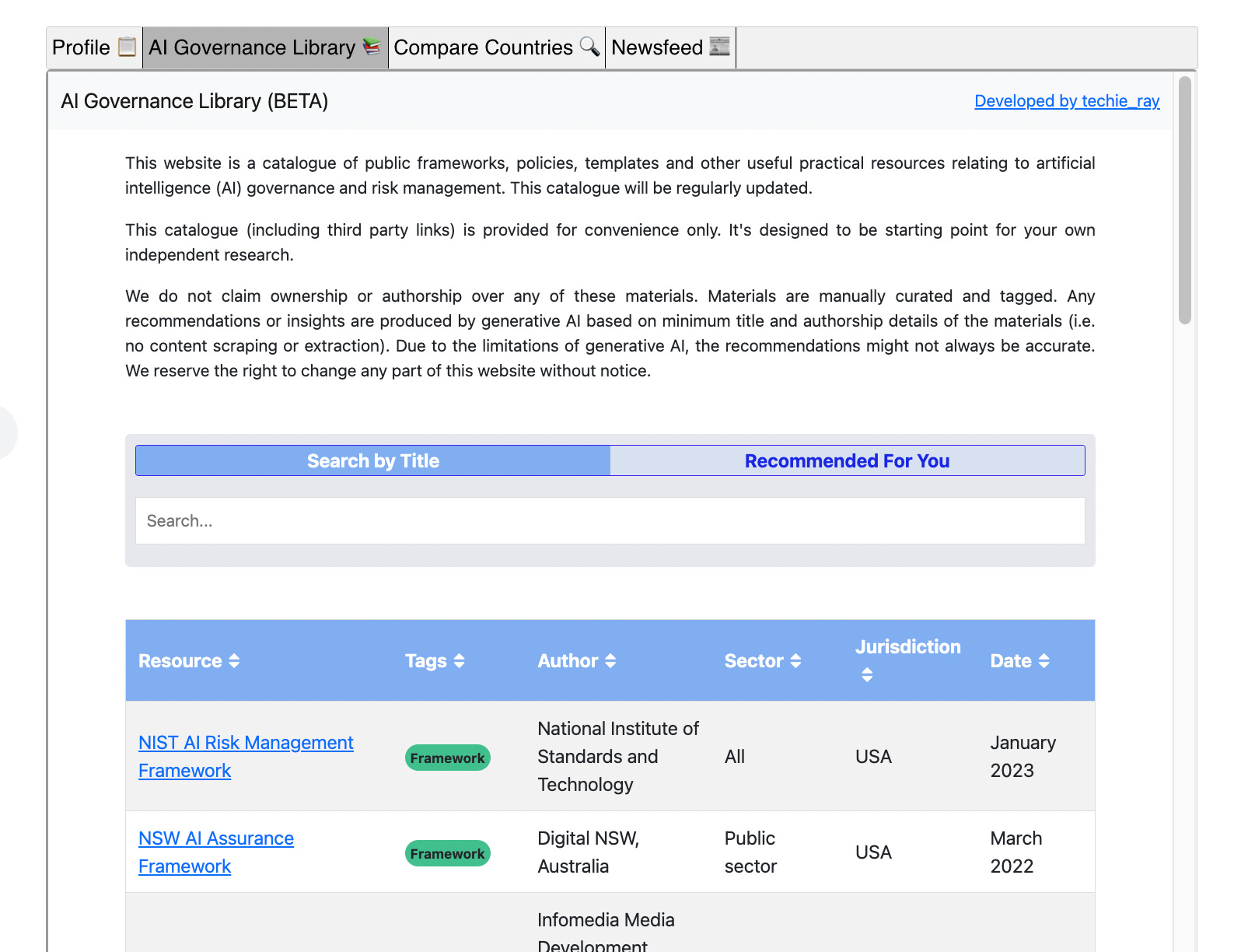Viewport: 1255px width, 952px height.
Task: Select author cell National Institute of Standards and Technology
Action: coord(618,757)
